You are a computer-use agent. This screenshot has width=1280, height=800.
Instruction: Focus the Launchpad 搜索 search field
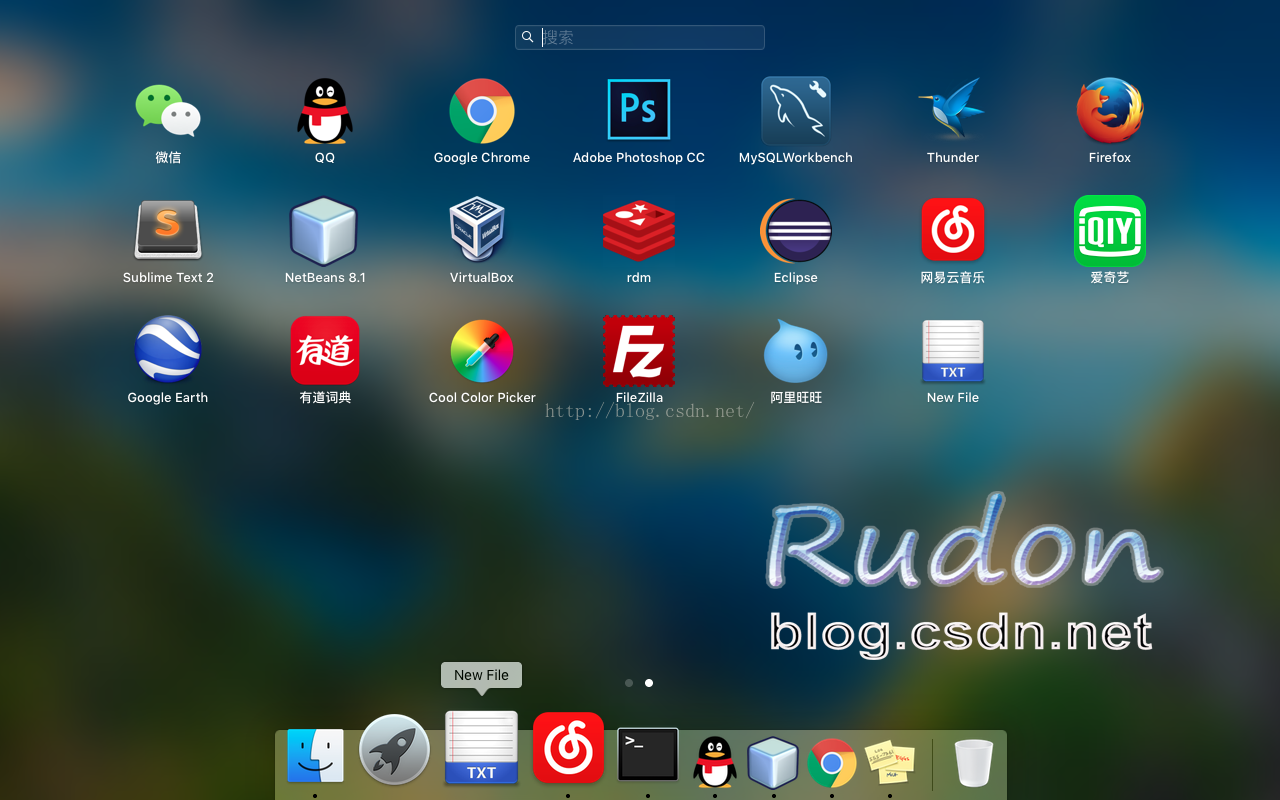640,37
